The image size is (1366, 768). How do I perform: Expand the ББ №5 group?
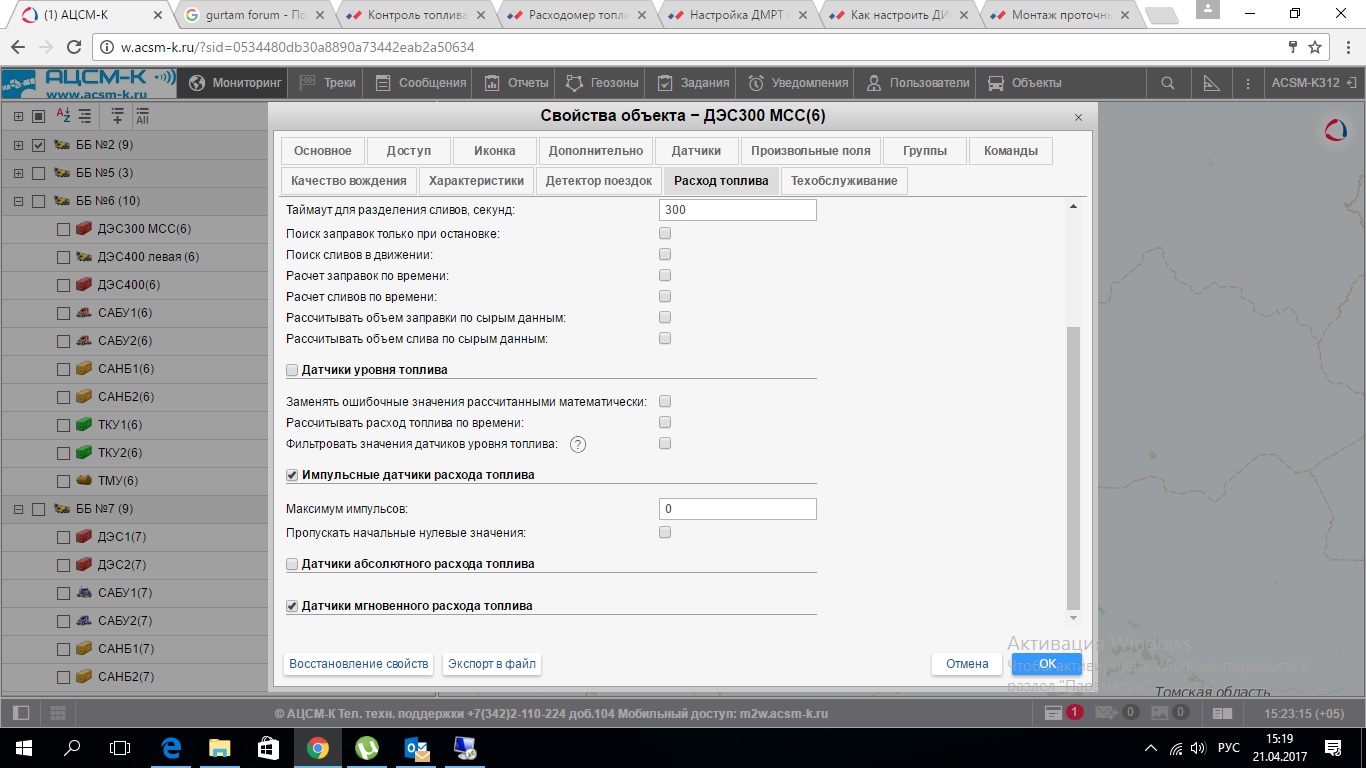coord(18,173)
